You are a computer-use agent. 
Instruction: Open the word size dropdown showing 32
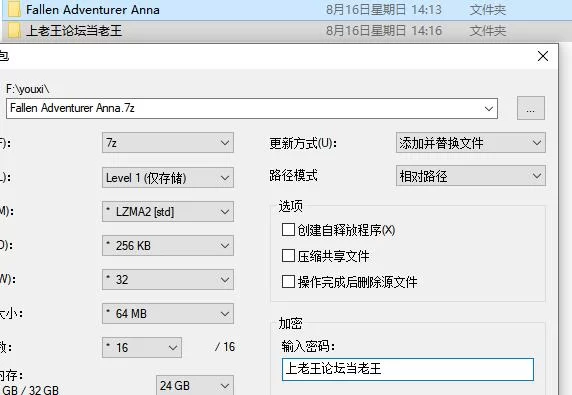168,279
